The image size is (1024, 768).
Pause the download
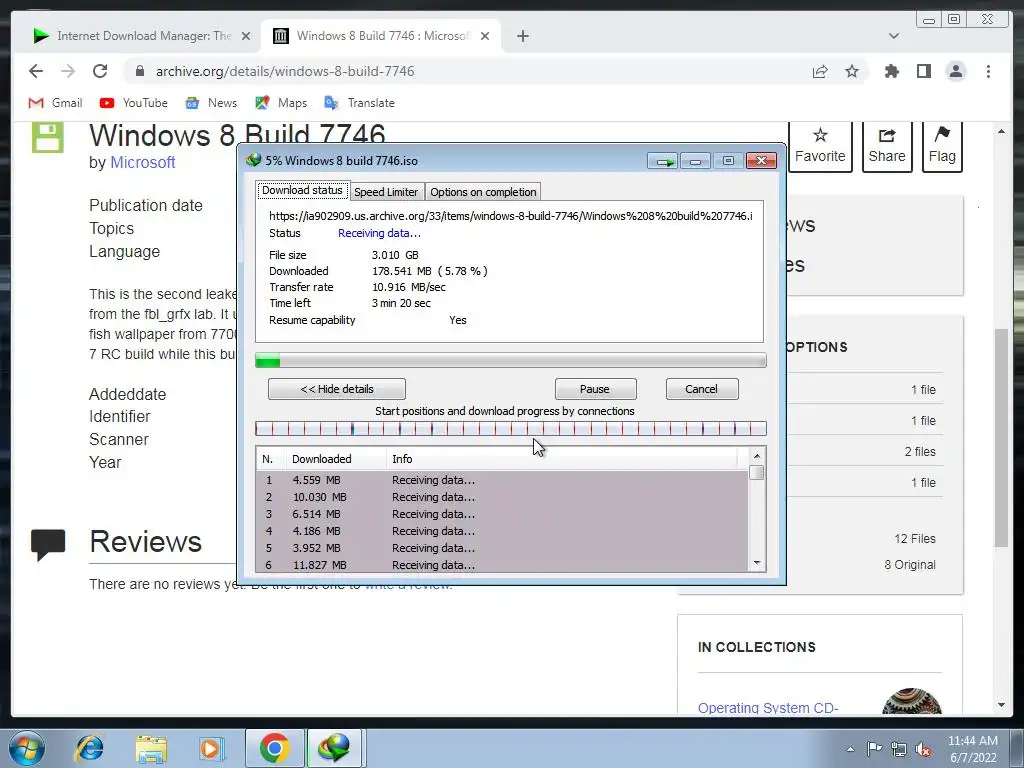point(595,389)
